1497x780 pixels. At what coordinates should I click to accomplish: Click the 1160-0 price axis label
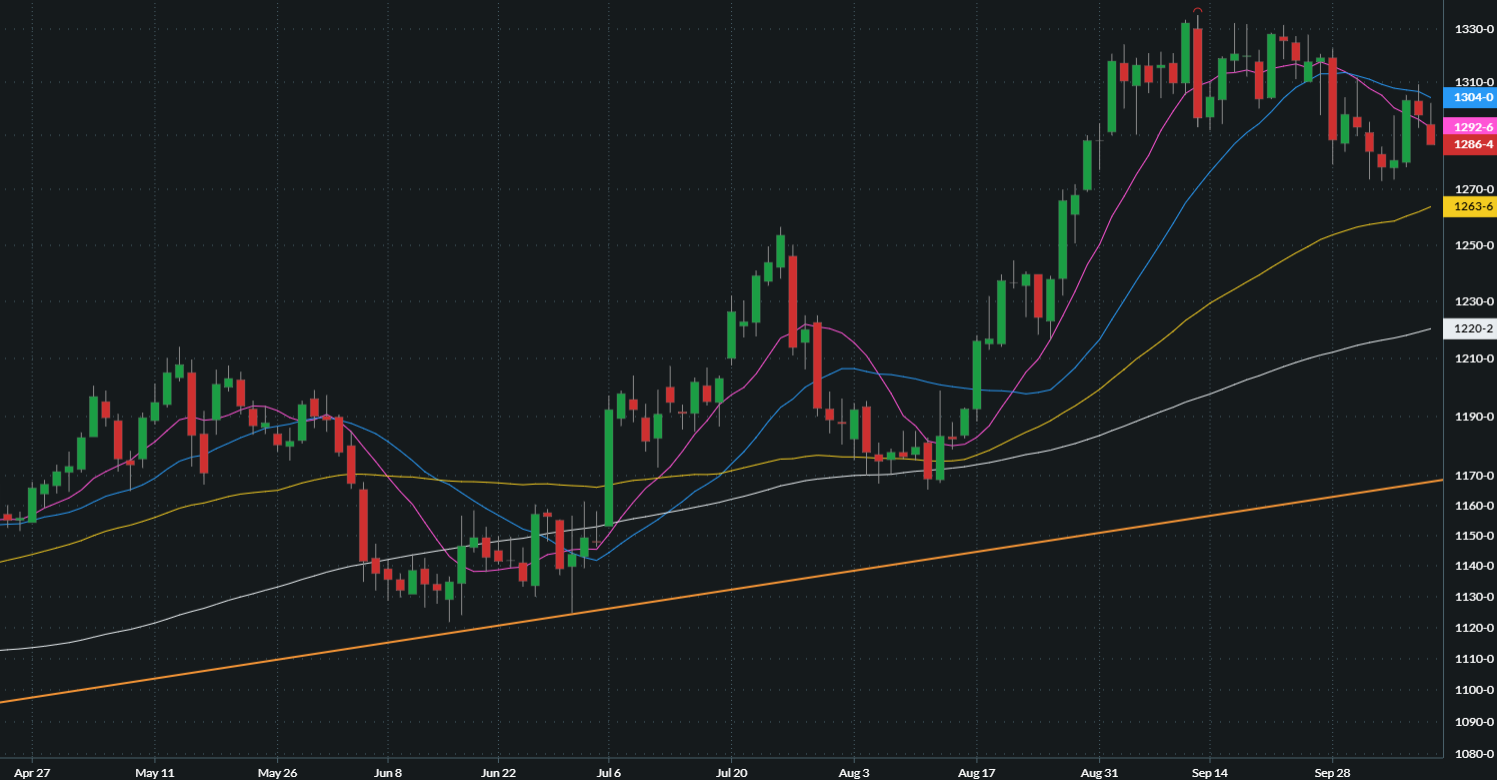[1474, 506]
